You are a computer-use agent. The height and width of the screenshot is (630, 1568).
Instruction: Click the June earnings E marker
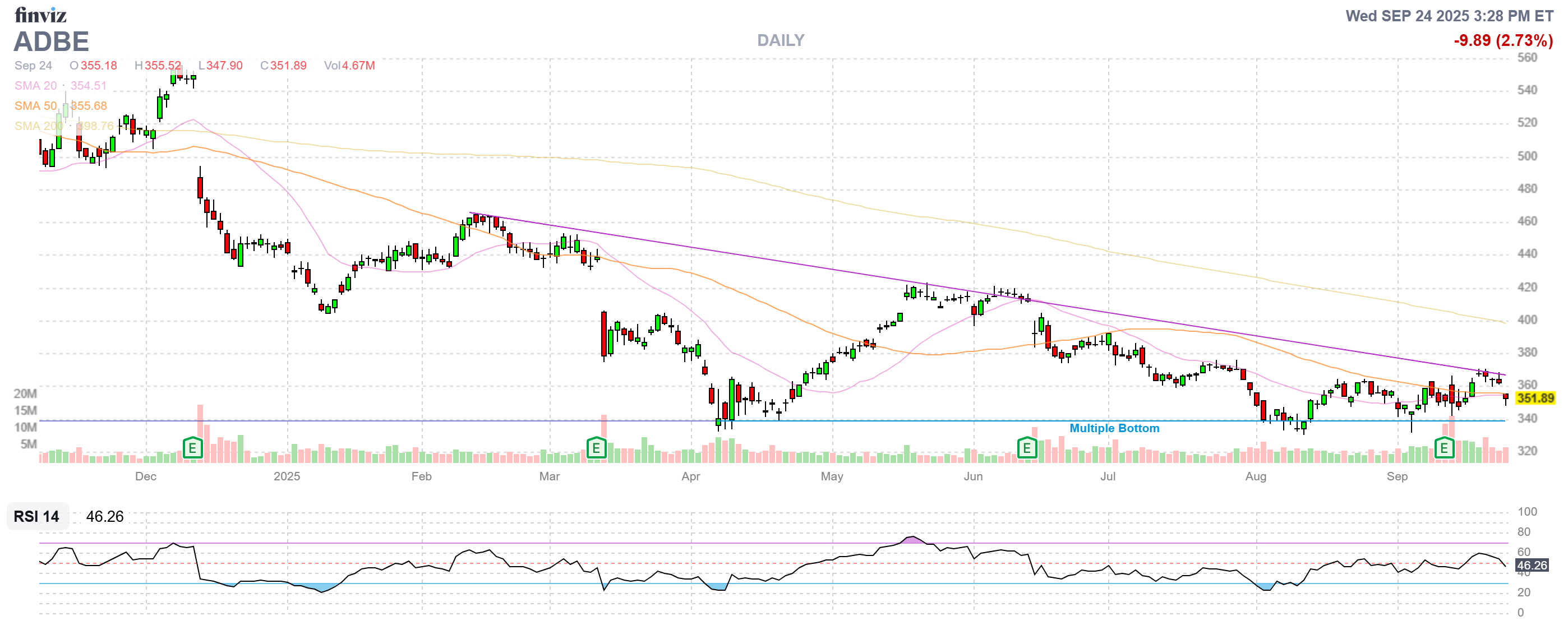click(x=1027, y=449)
